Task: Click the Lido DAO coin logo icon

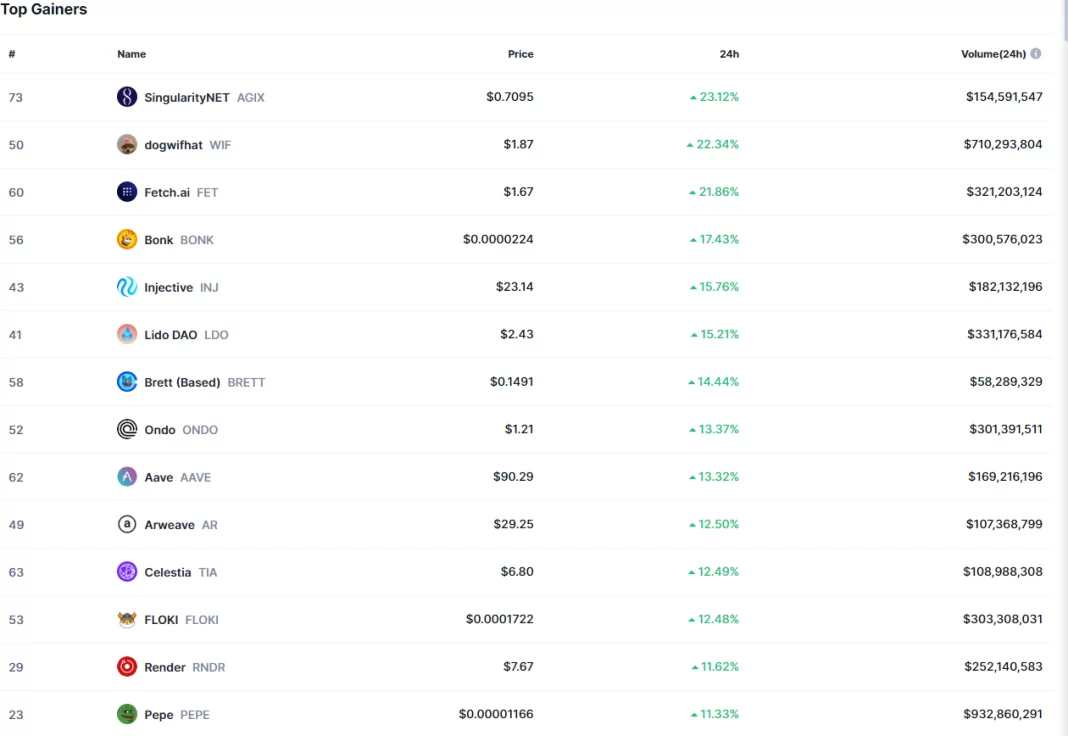Action: point(127,335)
